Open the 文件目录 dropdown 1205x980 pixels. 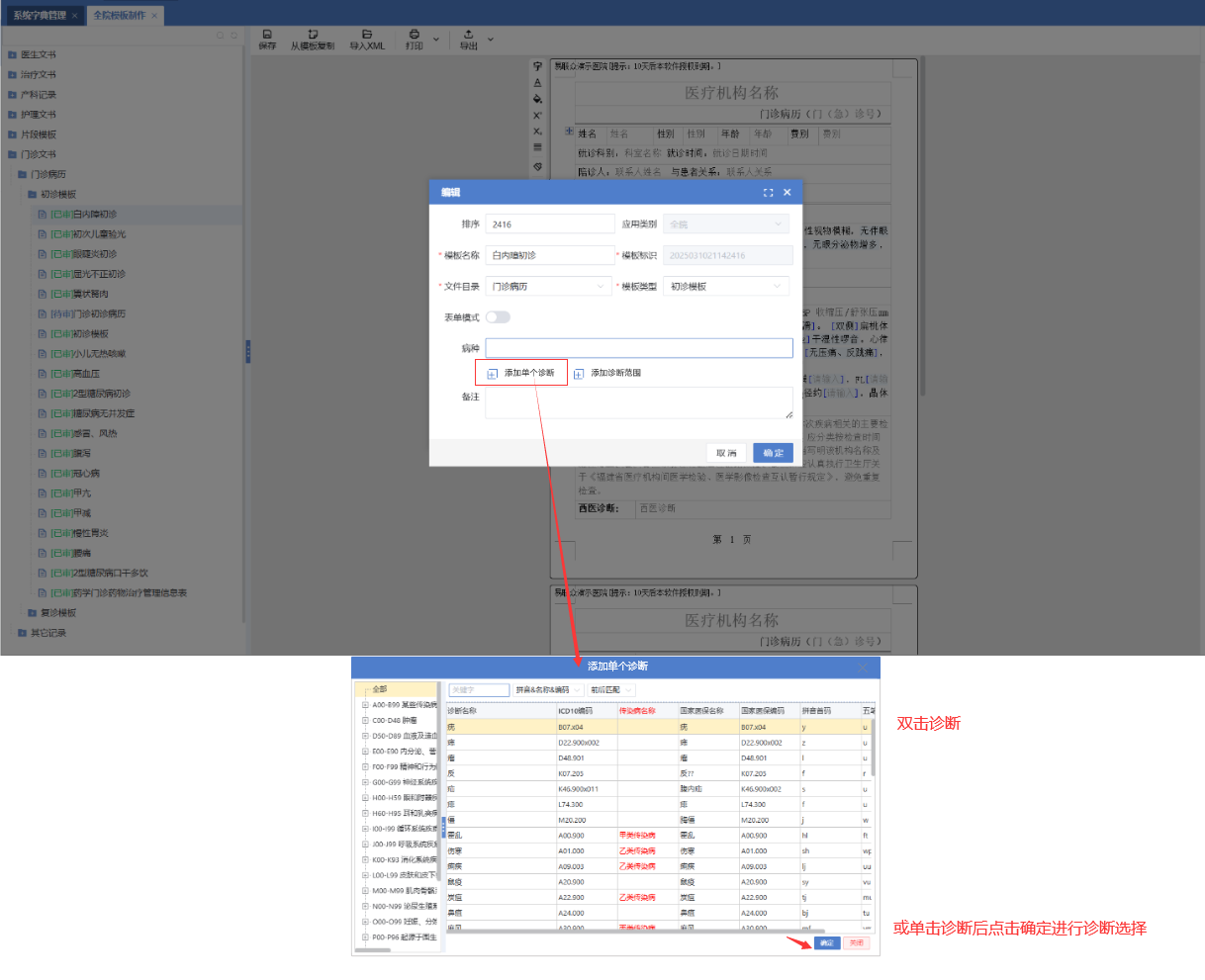[549, 287]
